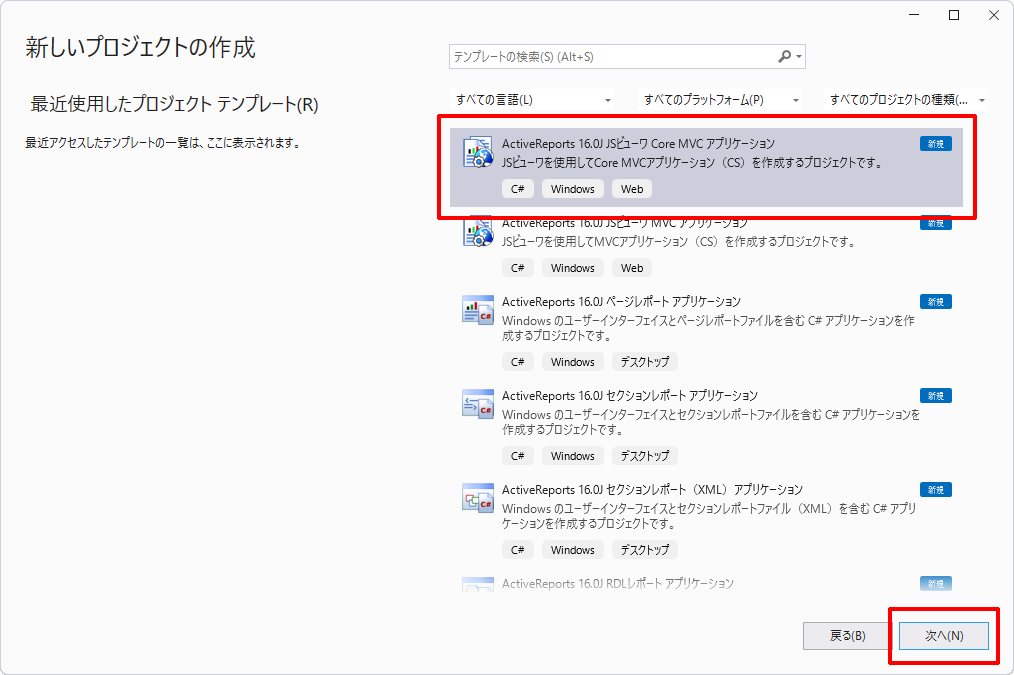This screenshot has width=1014, height=675.
Task: Maximize the new project dialog window
Action: (954, 15)
